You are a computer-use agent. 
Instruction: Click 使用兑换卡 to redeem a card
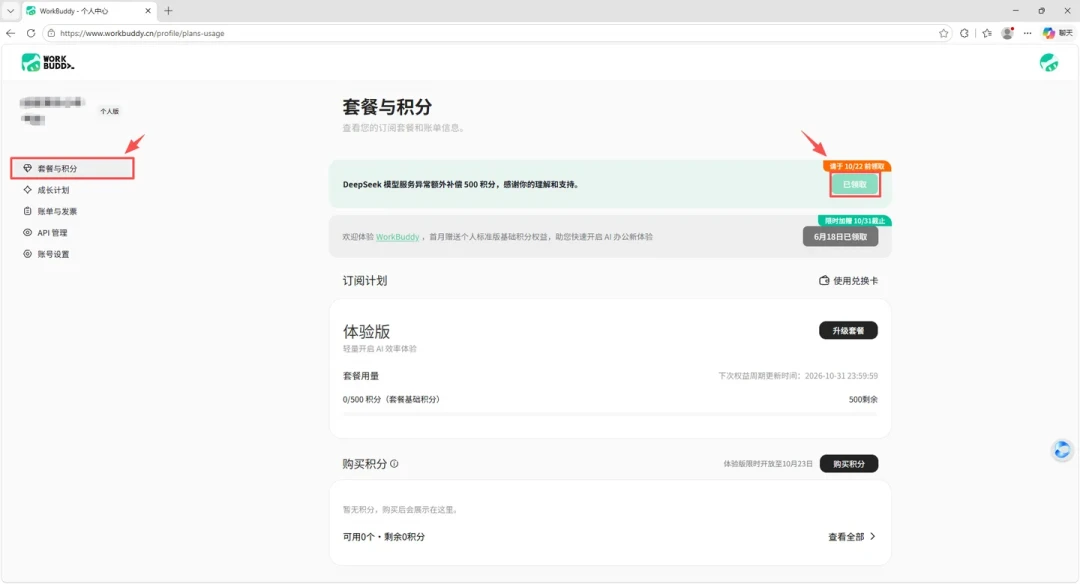tap(849, 281)
